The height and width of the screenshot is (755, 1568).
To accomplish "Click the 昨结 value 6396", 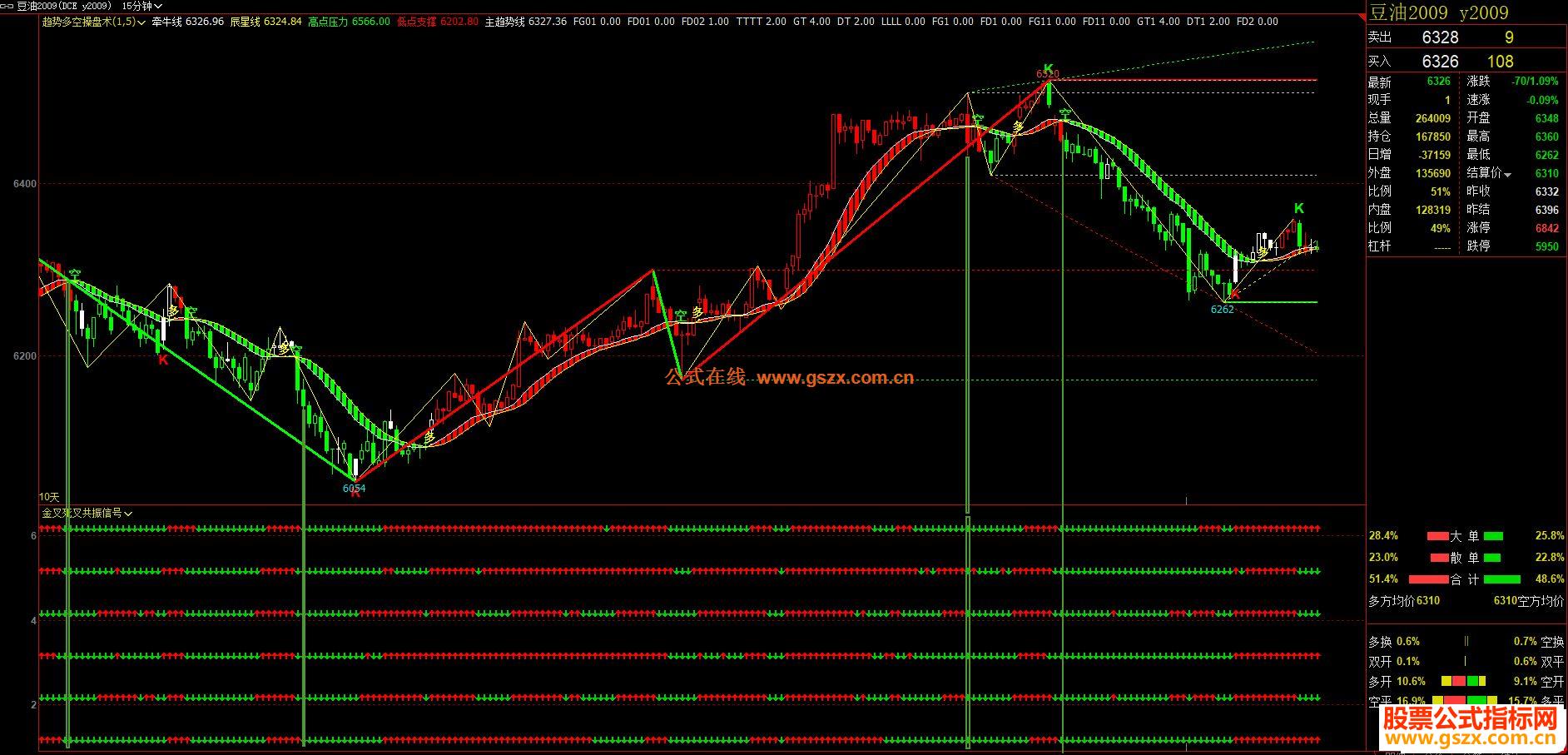I will tap(1547, 210).
